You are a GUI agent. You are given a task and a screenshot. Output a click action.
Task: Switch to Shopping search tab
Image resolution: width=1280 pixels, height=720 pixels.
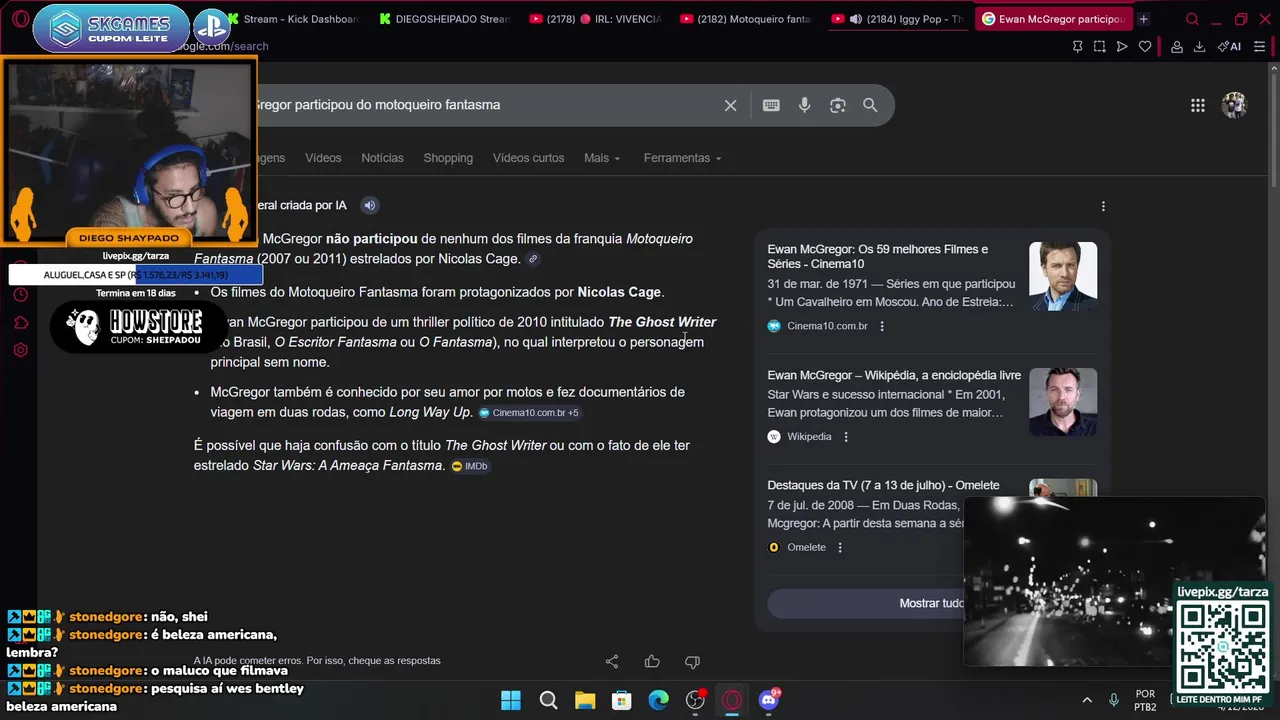pos(448,158)
